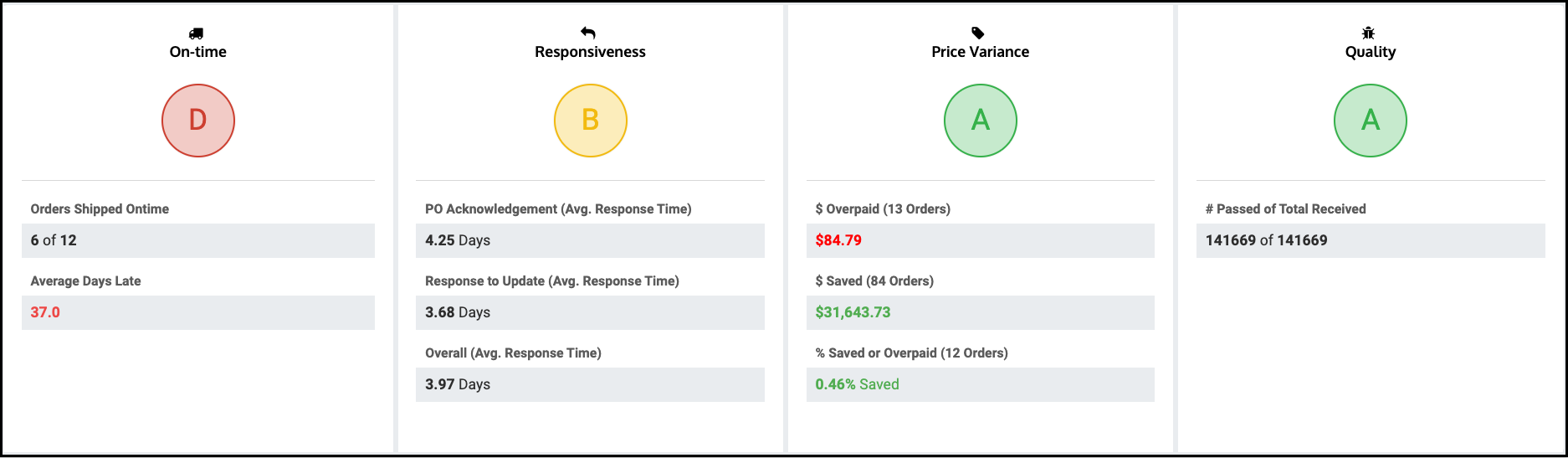Select the yellow B grade circle
Screen dimensions: 1568x458
591,121
